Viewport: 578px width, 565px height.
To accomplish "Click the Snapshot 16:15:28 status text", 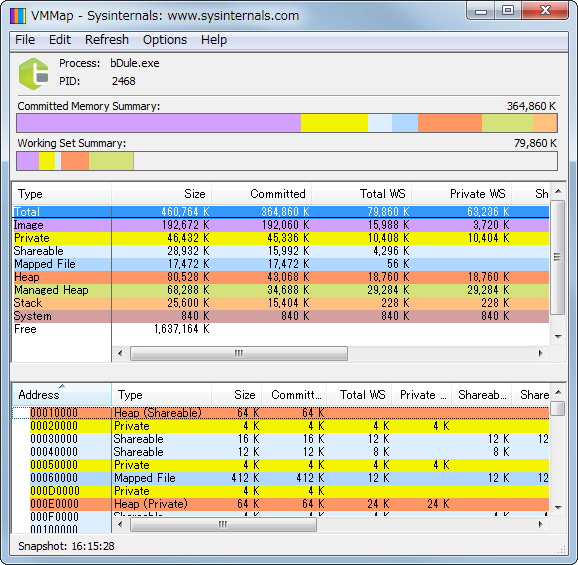I will click(x=66, y=546).
